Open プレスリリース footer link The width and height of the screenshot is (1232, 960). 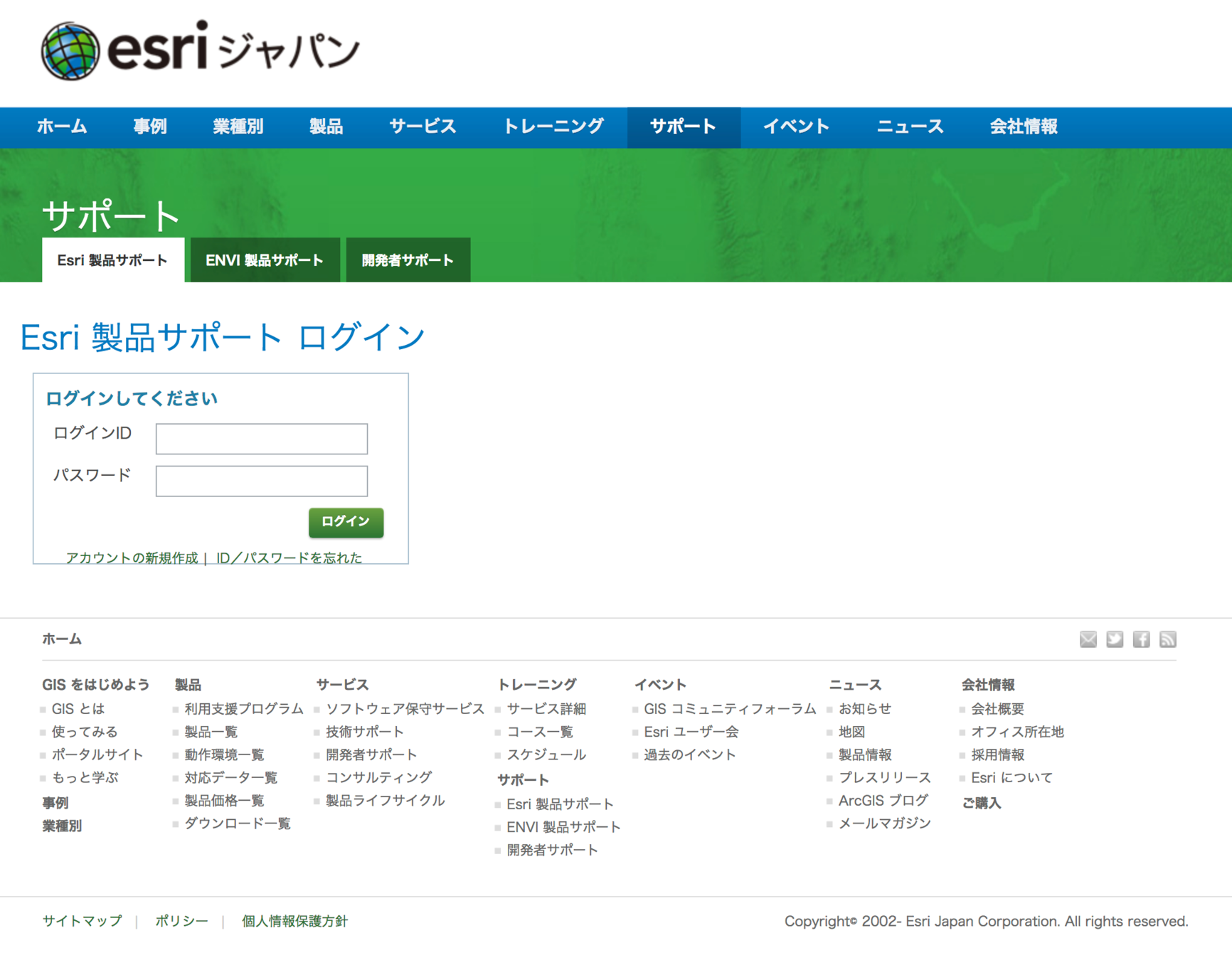pyautogui.click(x=884, y=777)
